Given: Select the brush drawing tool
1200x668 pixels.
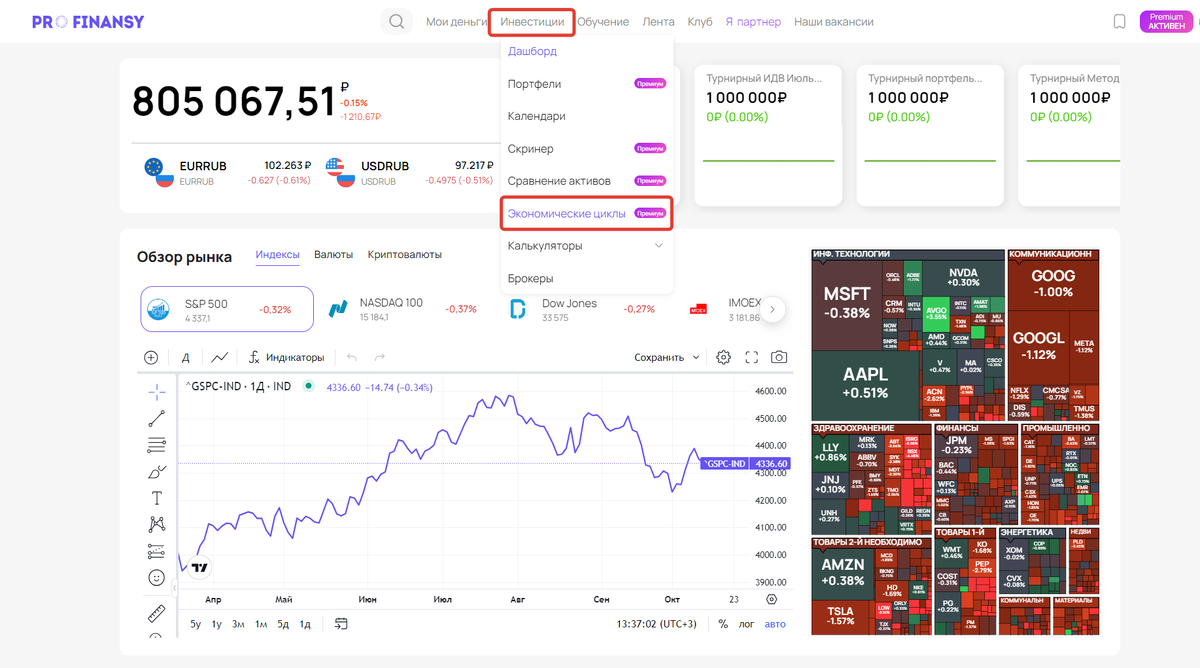Looking at the screenshot, I should (x=156, y=472).
